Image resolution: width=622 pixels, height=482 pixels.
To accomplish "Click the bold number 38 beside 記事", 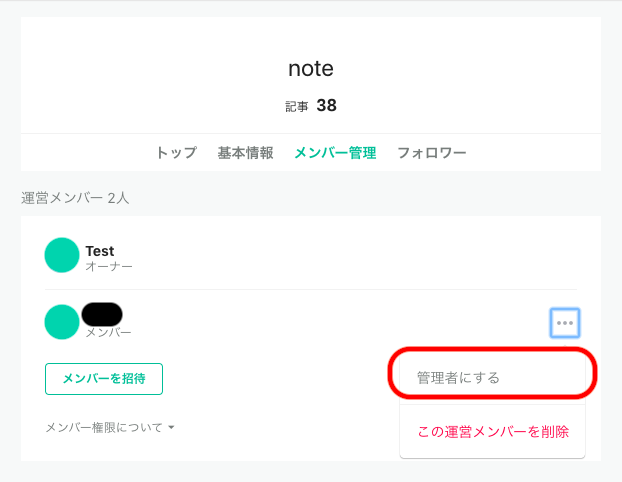I will pyautogui.click(x=326, y=106).
